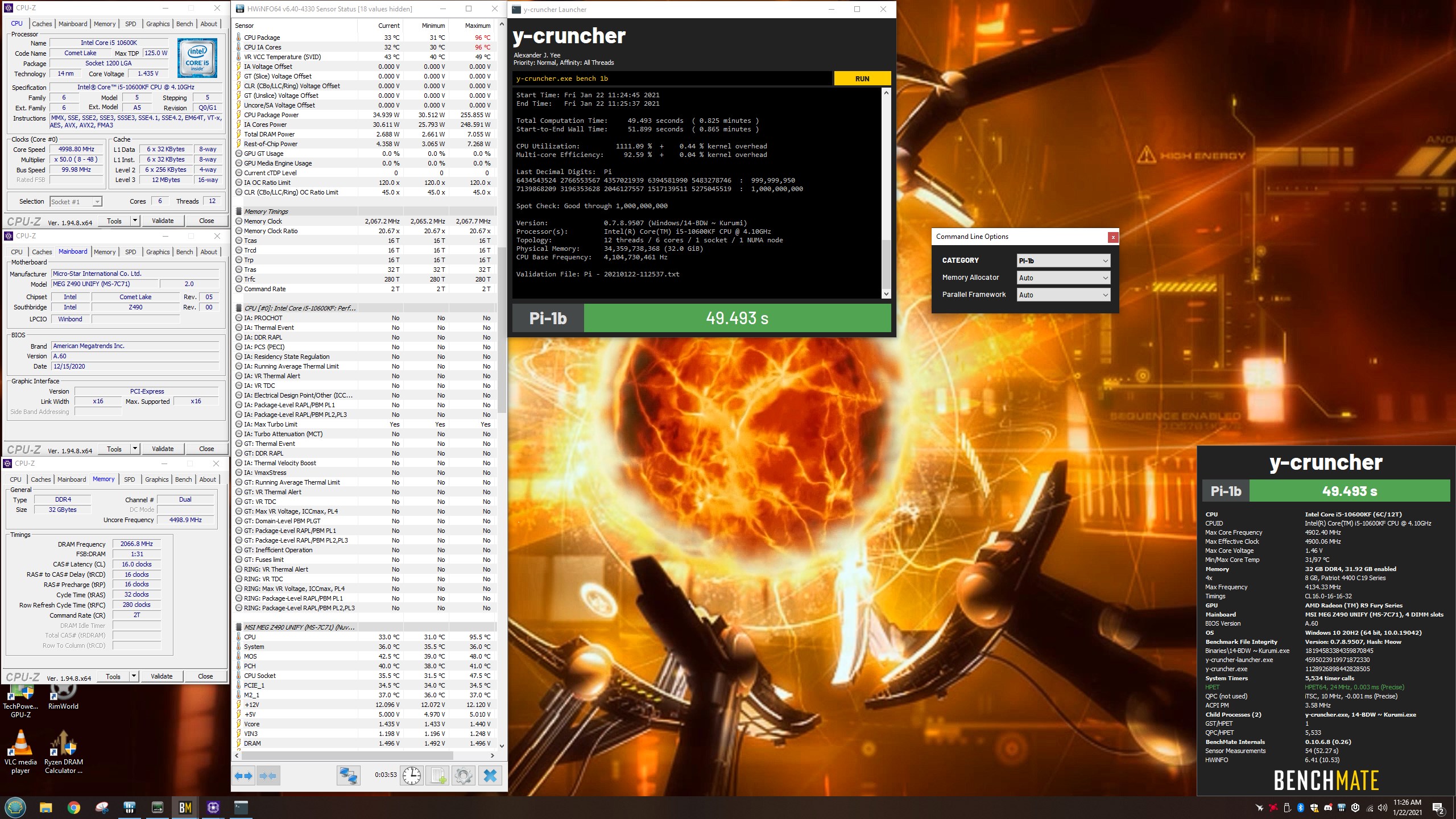Click Validate in Mainboard CPU-Z window

(x=163, y=449)
